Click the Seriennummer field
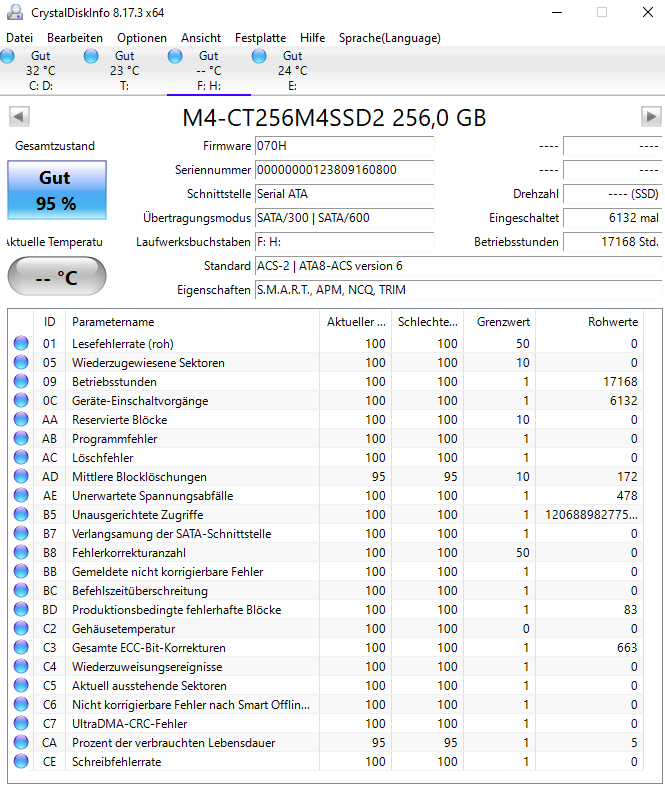This screenshot has height=789, width=665. point(345,170)
